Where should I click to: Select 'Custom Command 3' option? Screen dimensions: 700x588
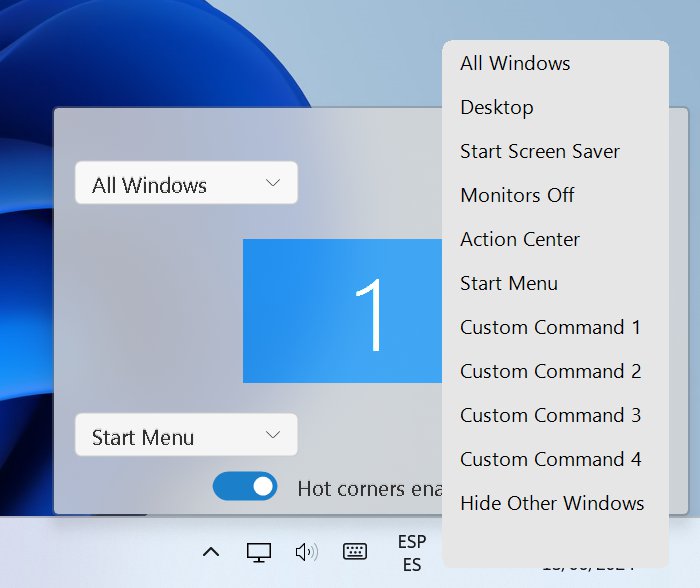pyautogui.click(x=555, y=415)
